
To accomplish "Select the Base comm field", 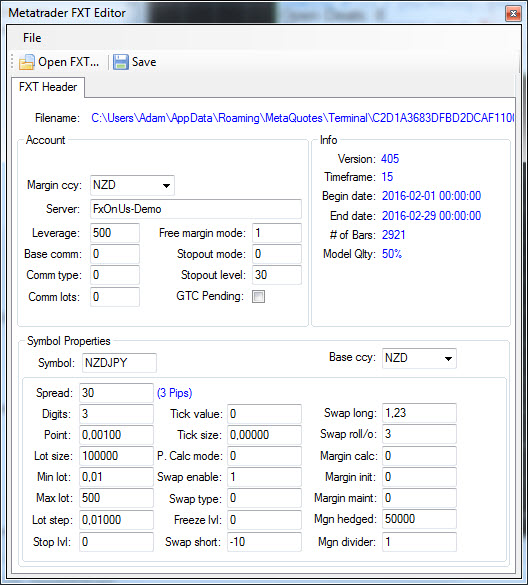I will coord(115,254).
